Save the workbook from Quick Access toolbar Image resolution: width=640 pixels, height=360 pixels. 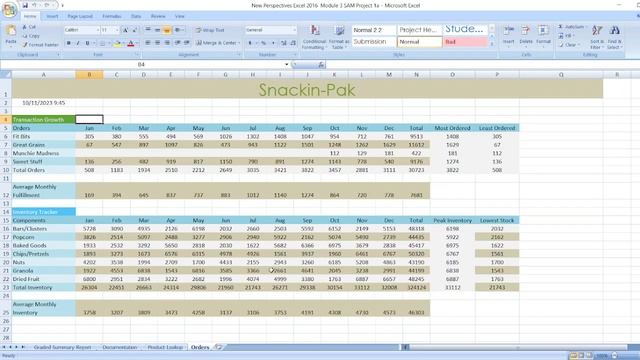(25, 5)
